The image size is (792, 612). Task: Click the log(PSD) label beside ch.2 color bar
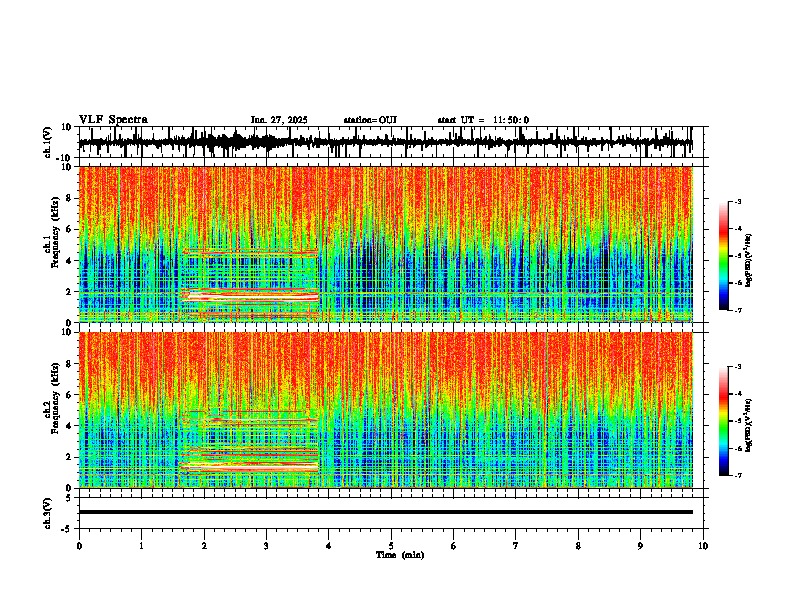point(749,426)
